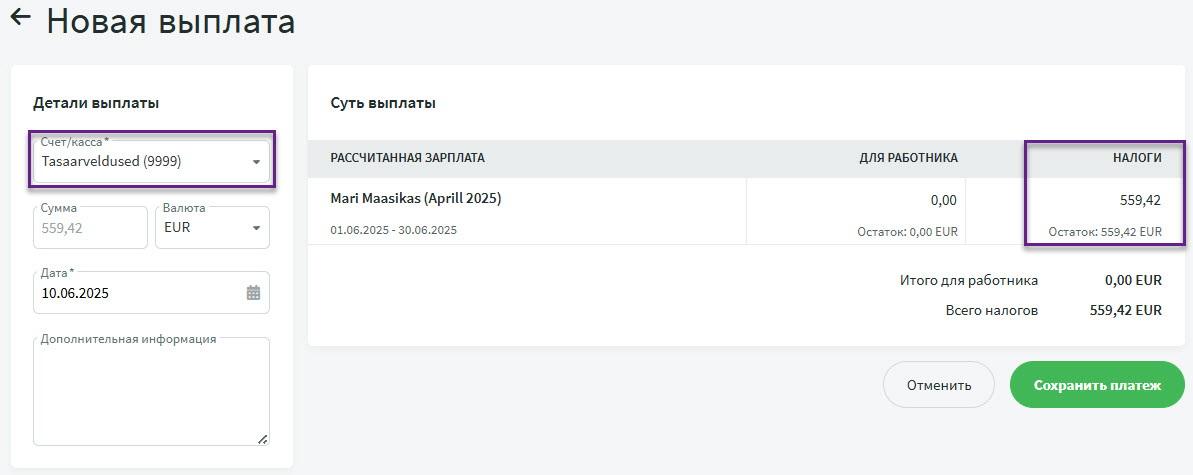Screen dimensions: 1193x475
Task: Click the Рассчитанная зарплата column header
Action: point(407,158)
